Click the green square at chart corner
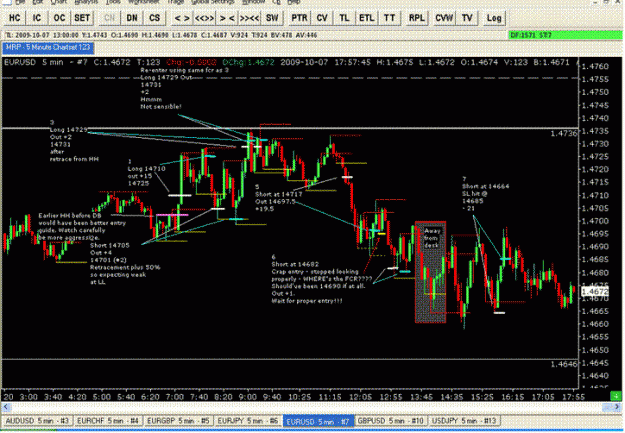This screenshot has height=433, width=625. click(616, 396)
